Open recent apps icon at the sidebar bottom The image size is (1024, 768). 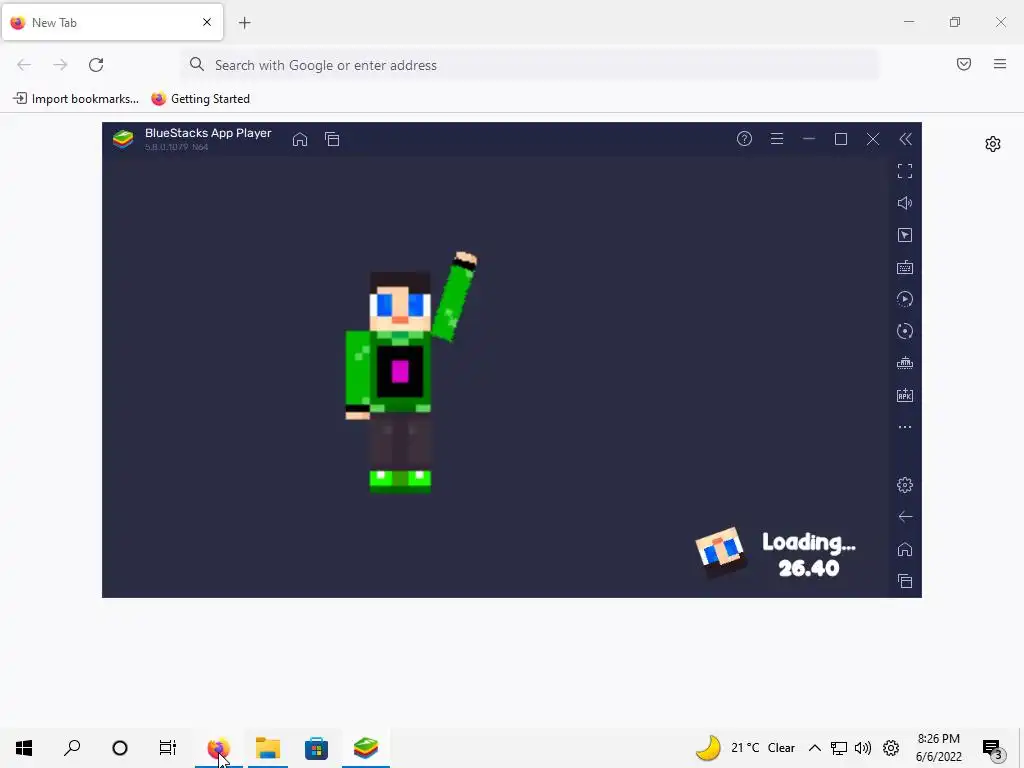click(x=904, y=581)
